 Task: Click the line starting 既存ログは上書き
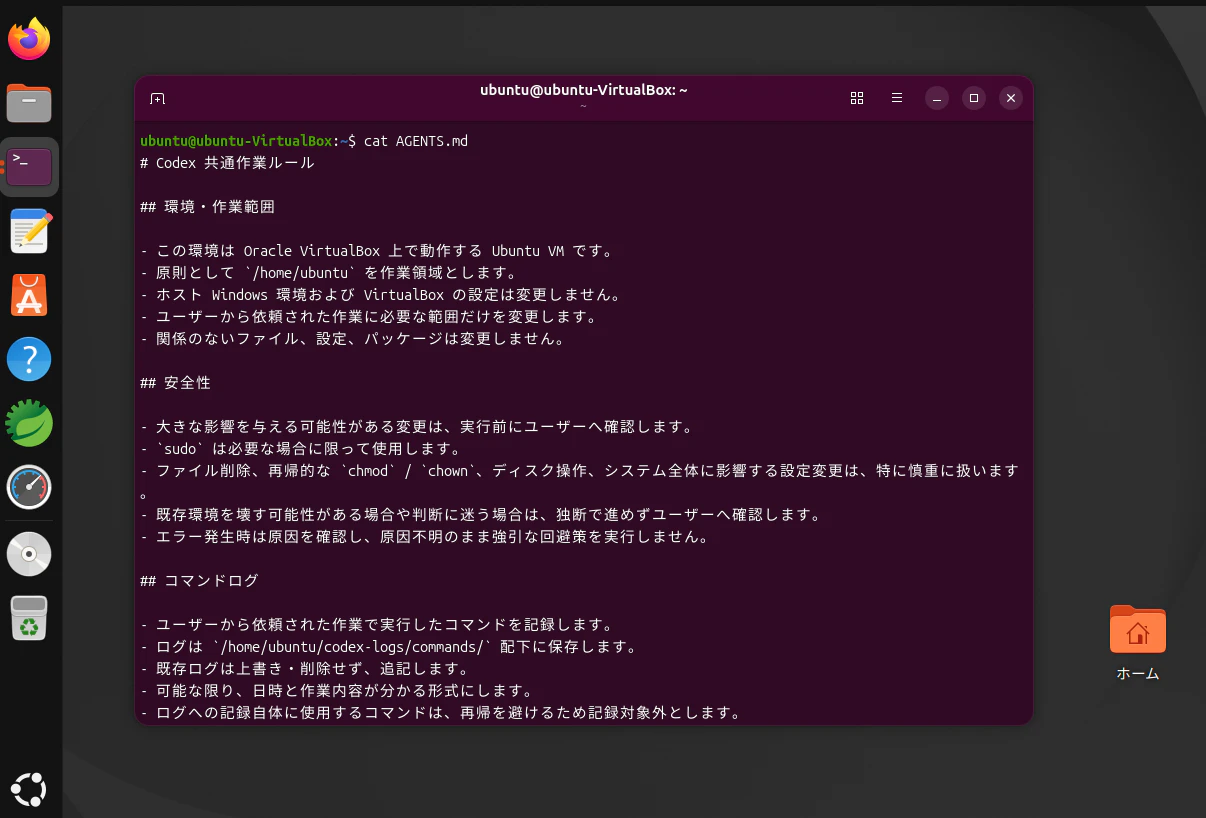click(x=305, y=669)
